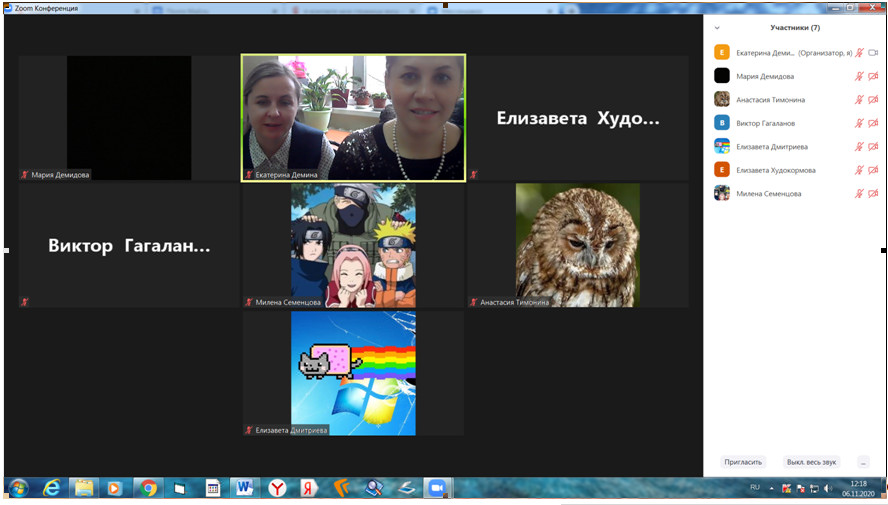
Task: Show hidden system tray icons
Action: 772,488
